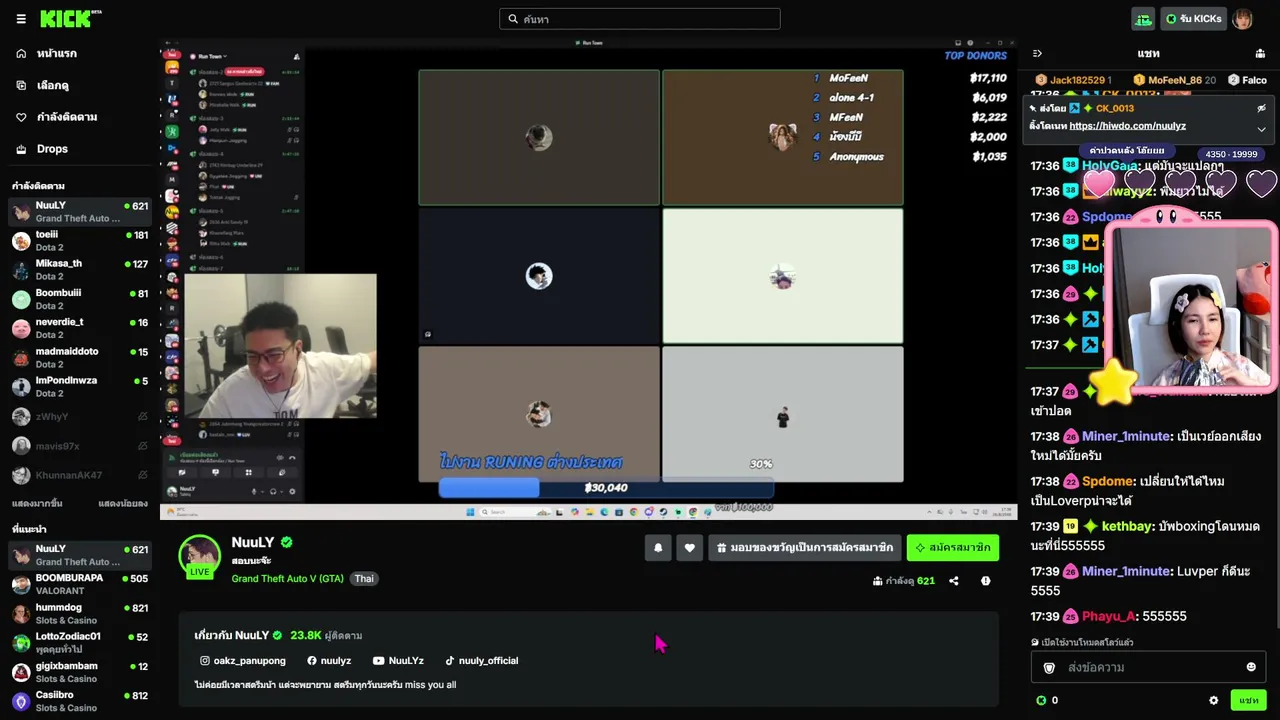The image size is (1280, 720).
Task: Select offline channel zWhyY
Action: point(80,416)
